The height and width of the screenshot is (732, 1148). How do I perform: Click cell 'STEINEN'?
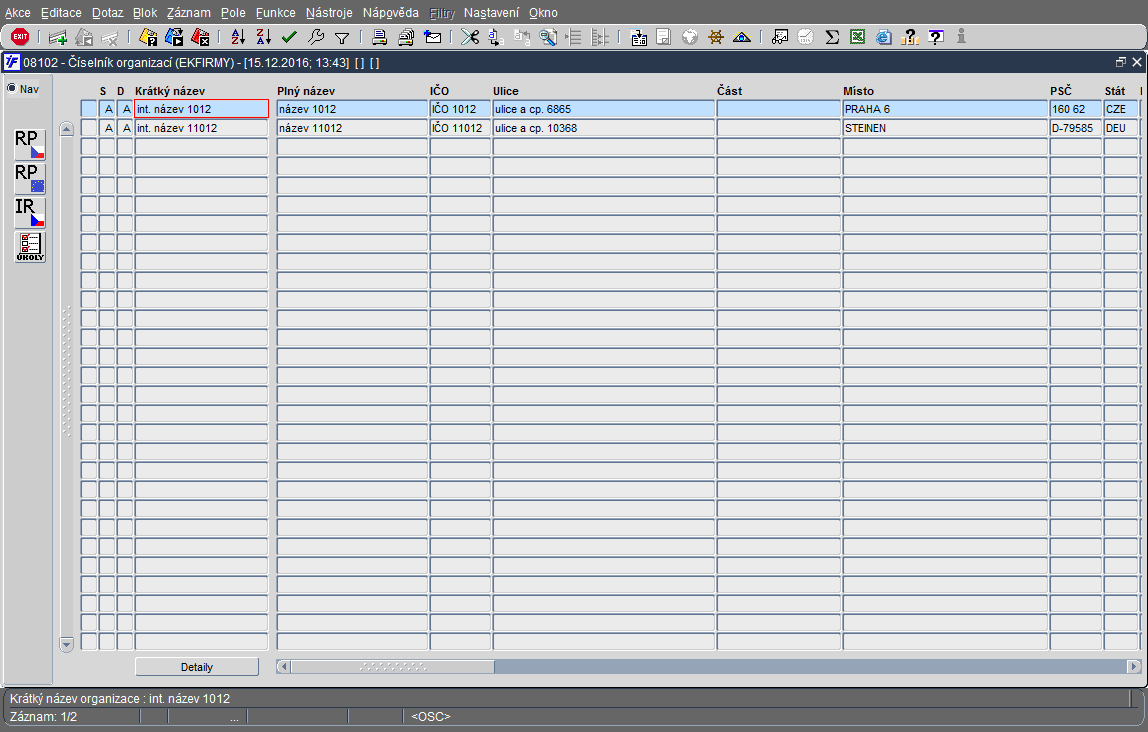tap(945, 128)
